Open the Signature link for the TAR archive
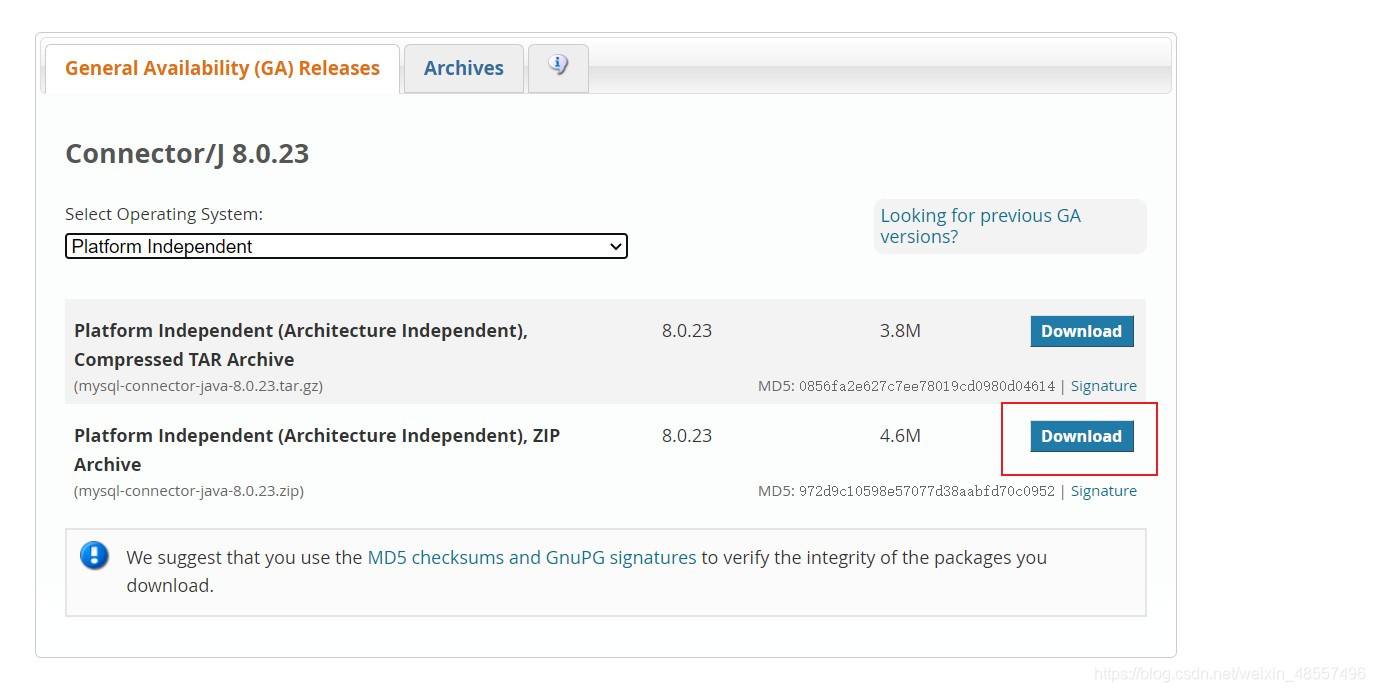Viewport: 1375px width, 692px height. click(1103, 385)
